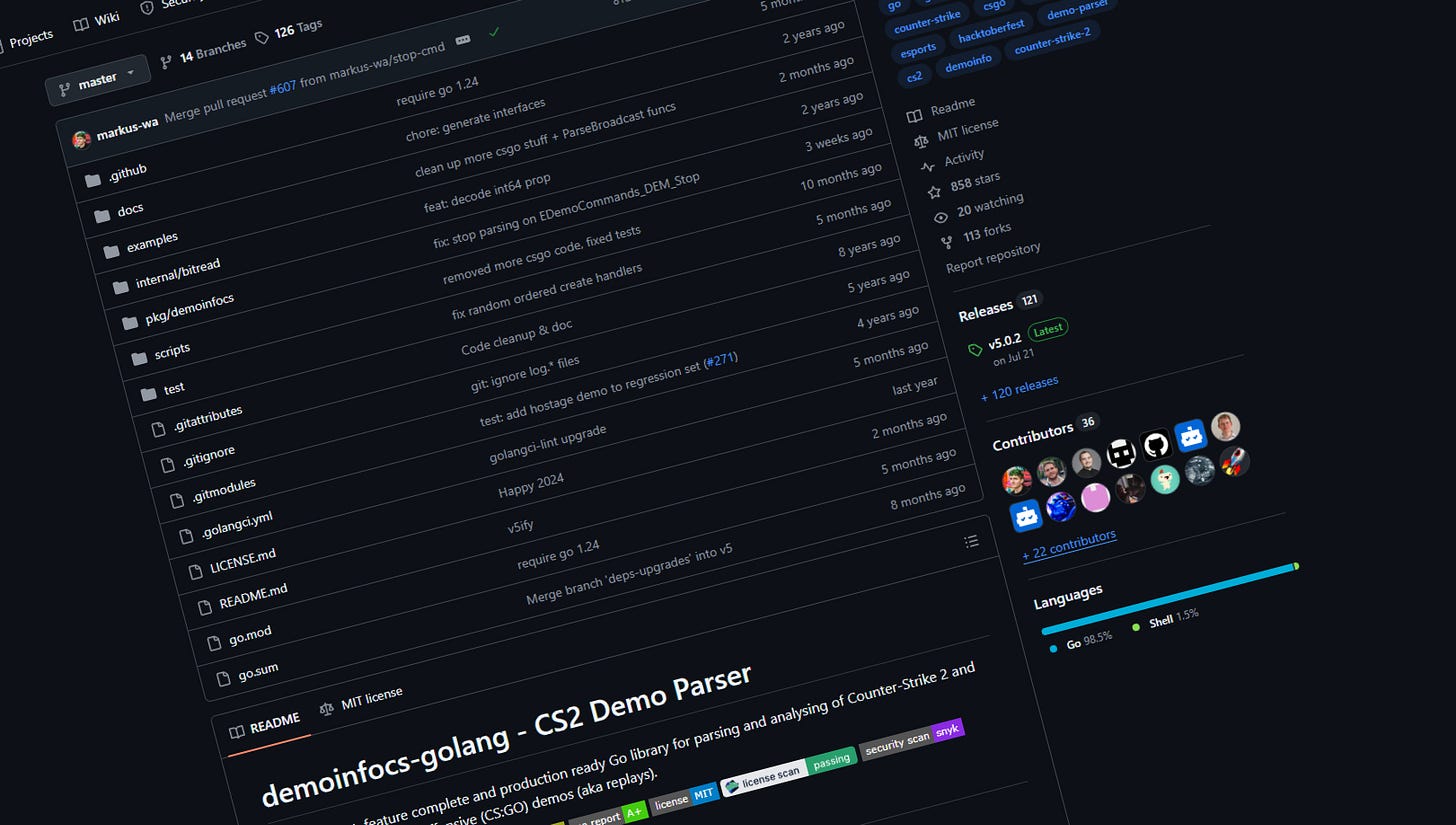Screen dimensions: 1456x825
Task: Click the rocket contributor avatar
Action: [1234, 461]
